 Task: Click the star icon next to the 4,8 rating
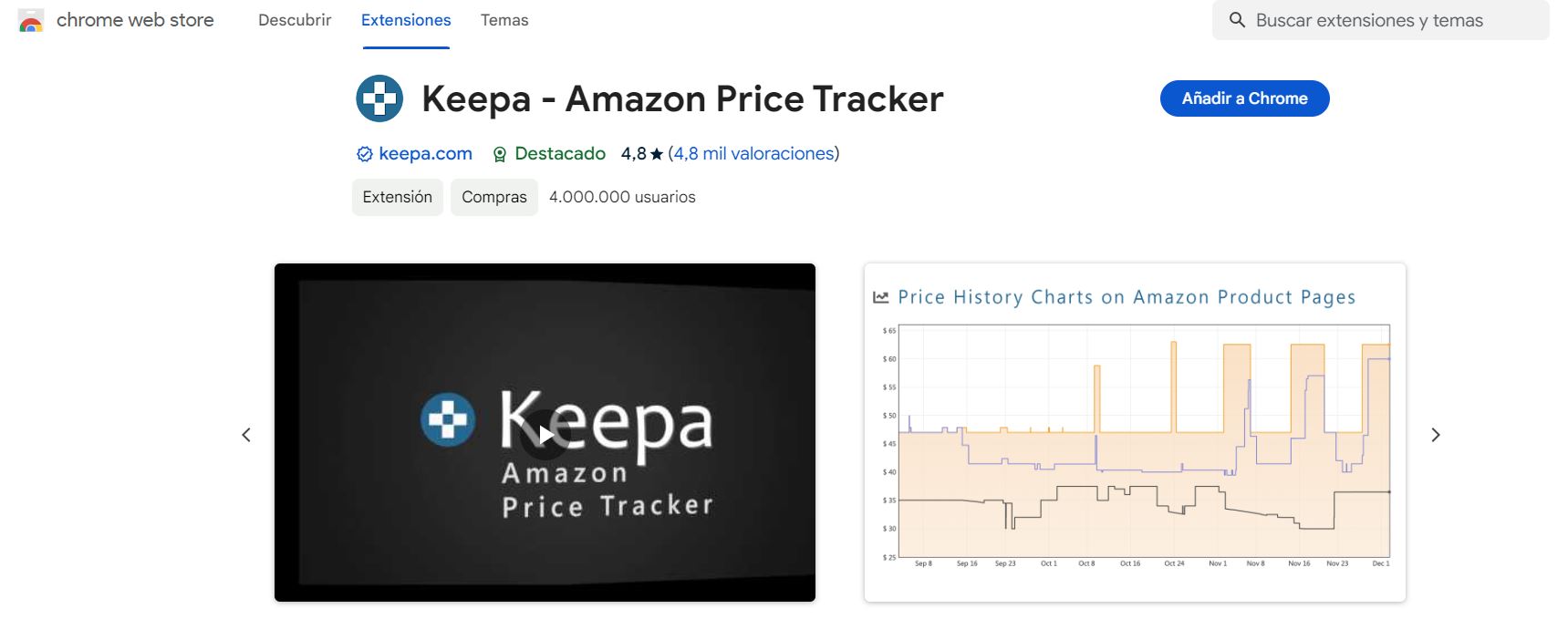pyautogui.click(x=655, y=153)
